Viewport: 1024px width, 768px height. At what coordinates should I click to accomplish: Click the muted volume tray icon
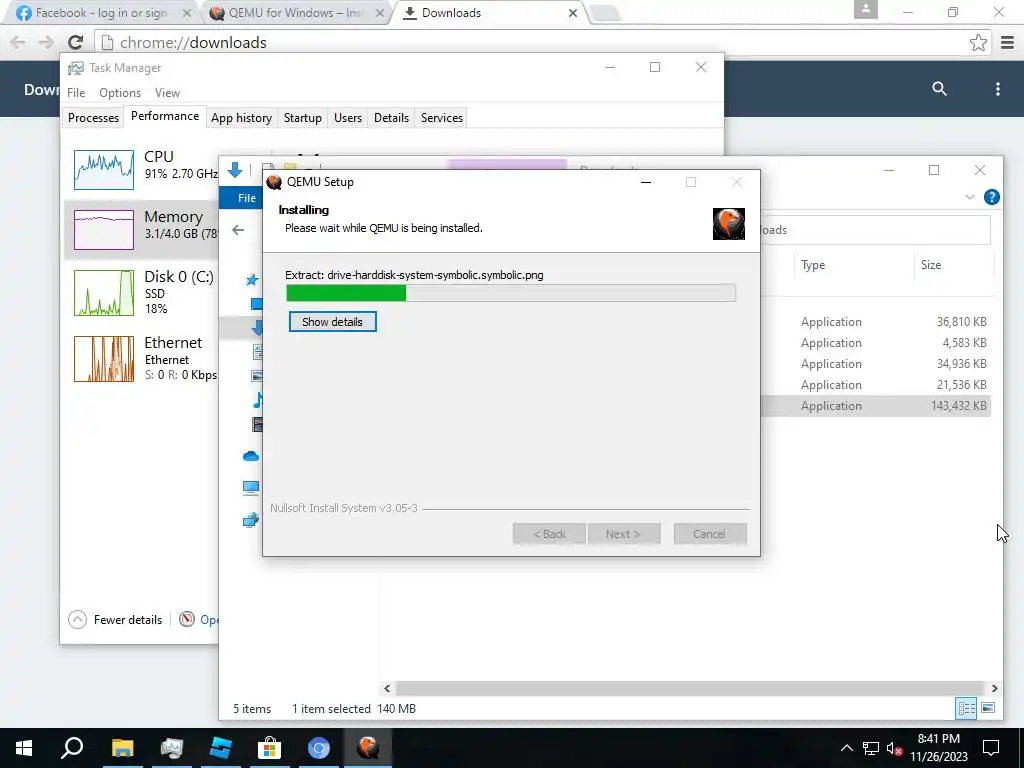point(895,748)
